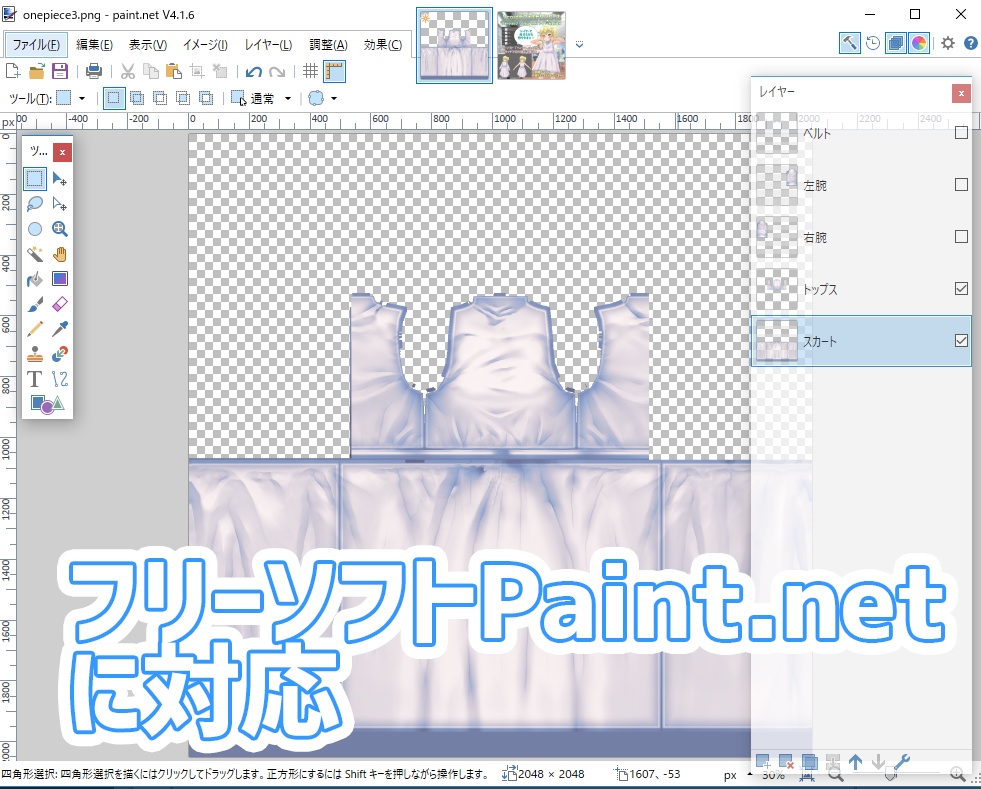Click the New file icon
The width and height of the screenshot is (981, 789).
coord(13,71)
